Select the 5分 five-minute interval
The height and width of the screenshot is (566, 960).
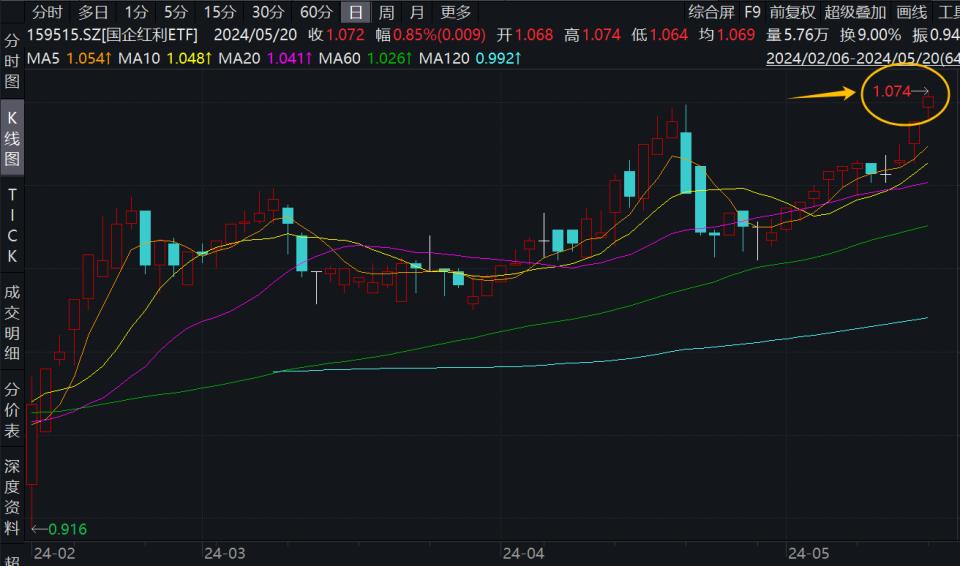(x=176, y=12)
